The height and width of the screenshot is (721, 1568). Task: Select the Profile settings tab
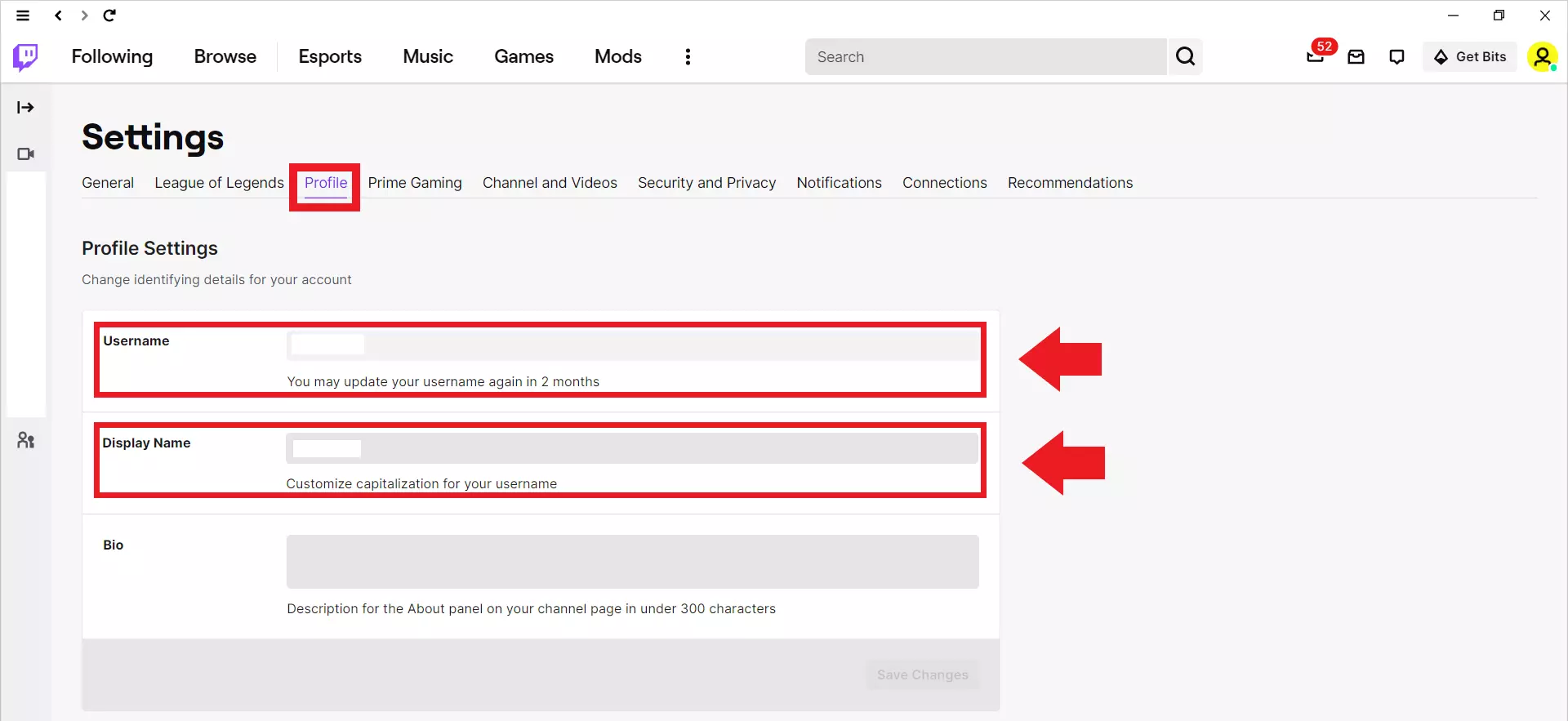pos(326,183)
